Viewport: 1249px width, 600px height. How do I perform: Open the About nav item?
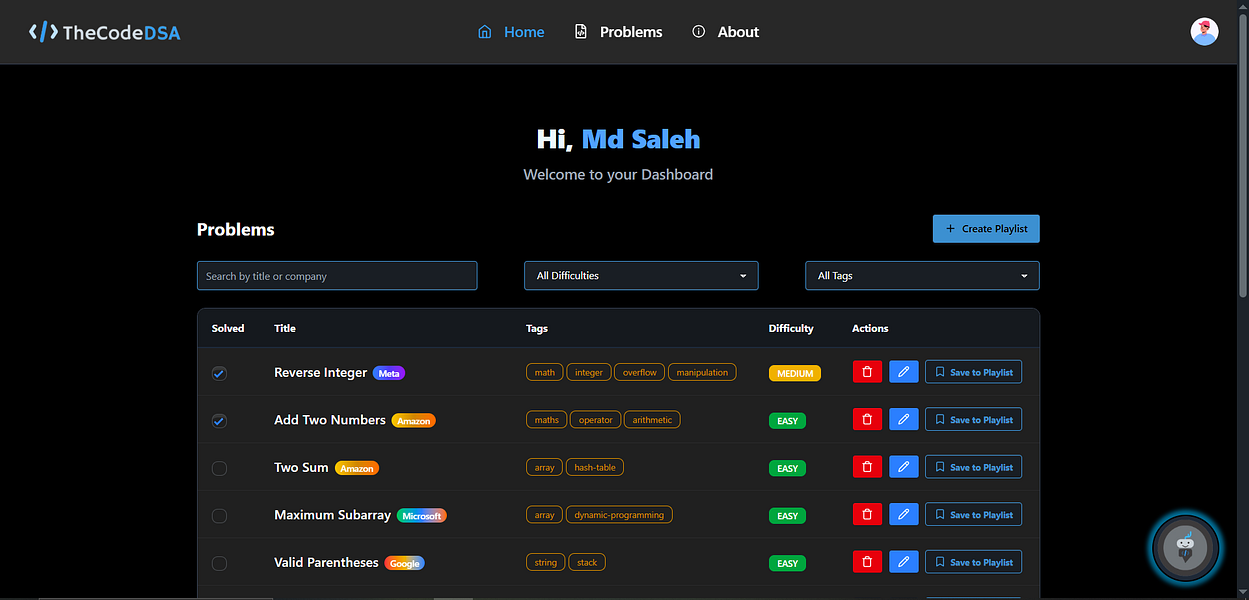click(725, 32)
